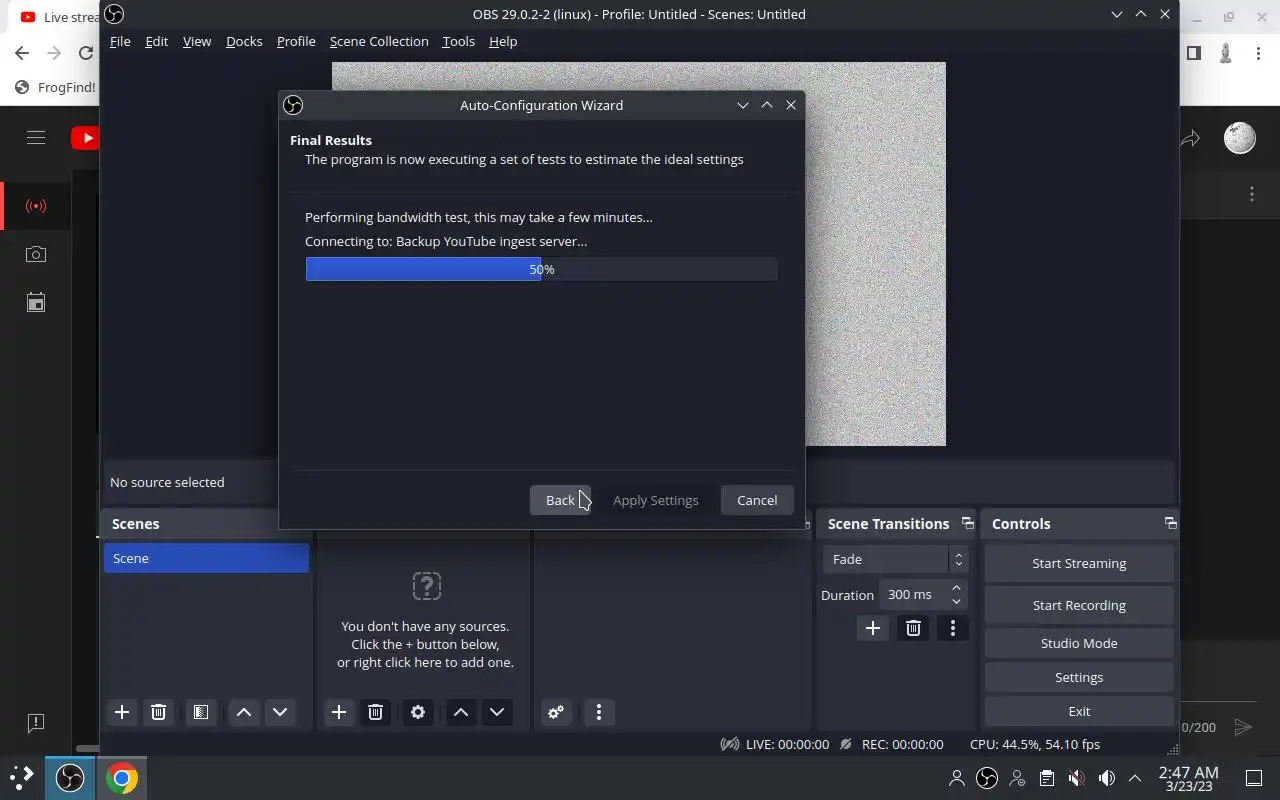Click the YouTube three-dot menu in browser
Screen dimensions: 1280x800
pos(1251,195)
